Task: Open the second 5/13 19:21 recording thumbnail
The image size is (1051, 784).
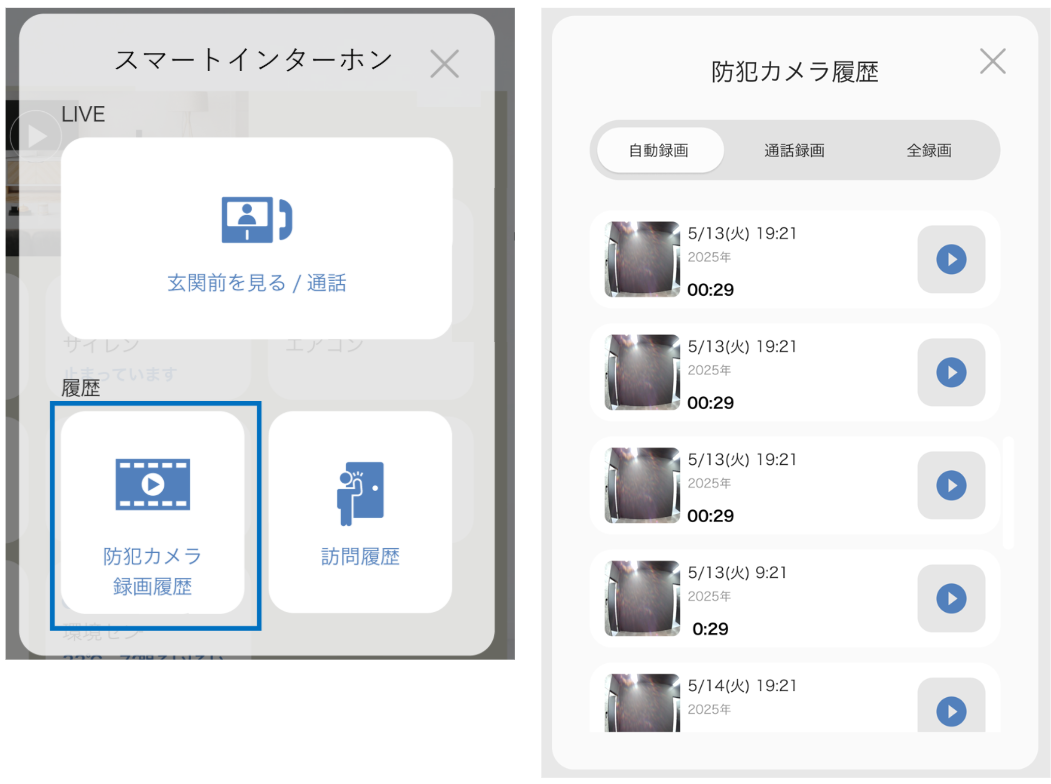Action: [x=642, y=373]
